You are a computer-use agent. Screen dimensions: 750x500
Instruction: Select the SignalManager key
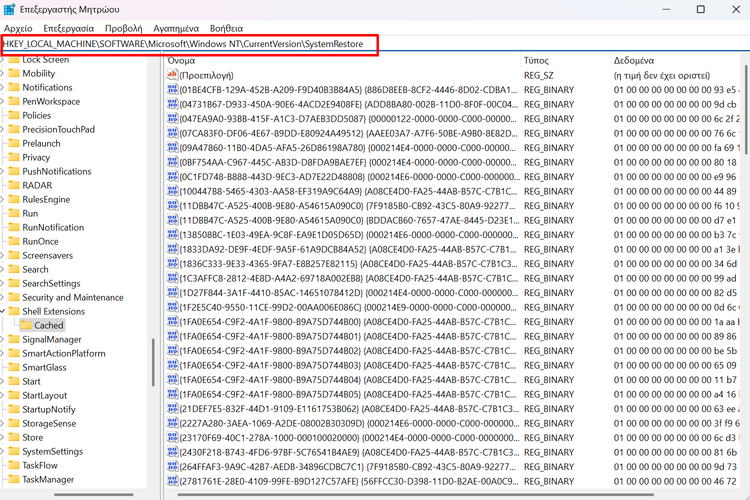point(52,339)
